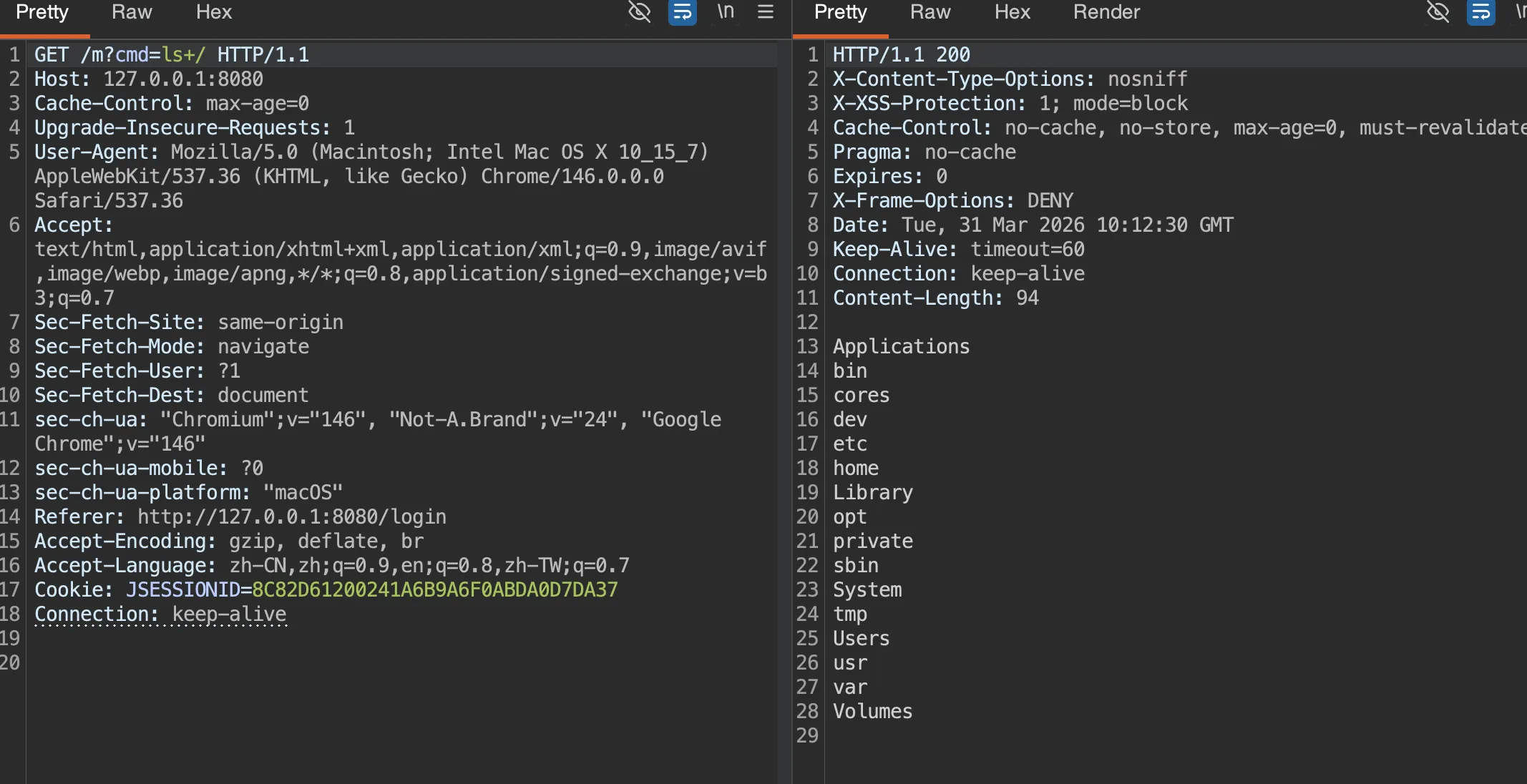Image resolution: width=1527 pixels, height=784 pixels.
Task: Switch response view to Raw tab
Action: 930,12
